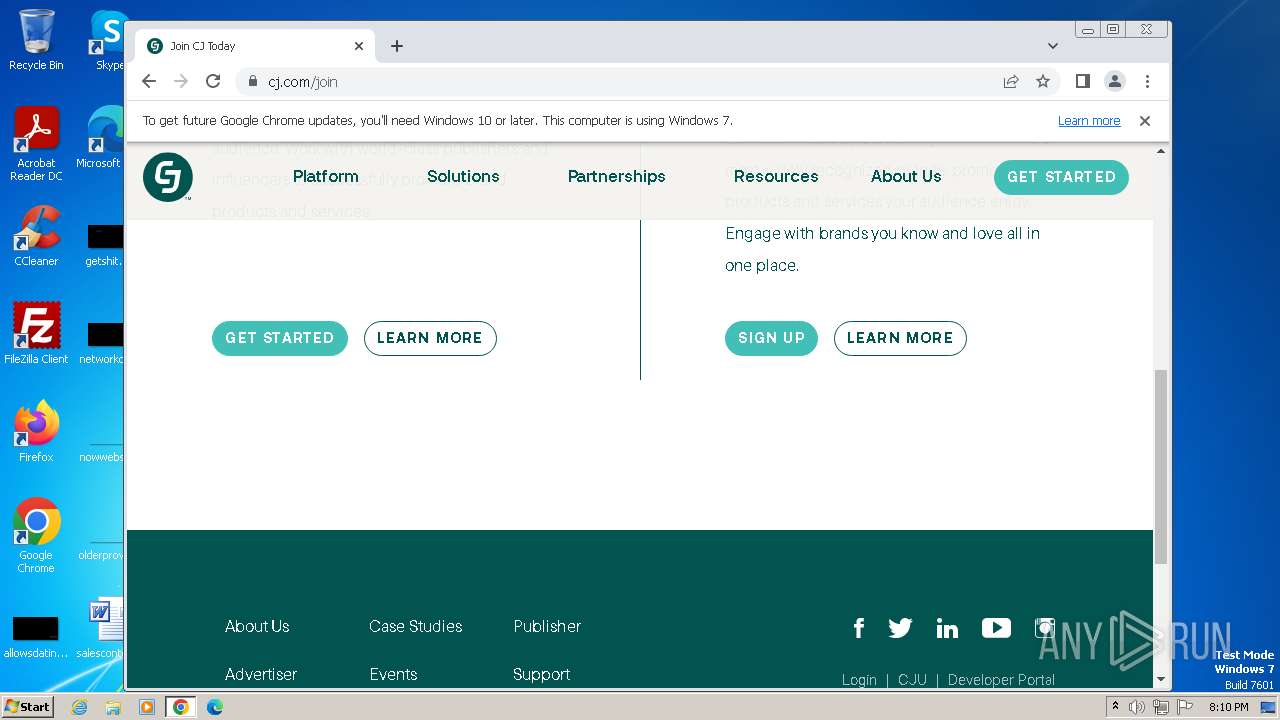The image size is (1280, 720).
Task: Open the footer Login link
Action: pos(859,680)
